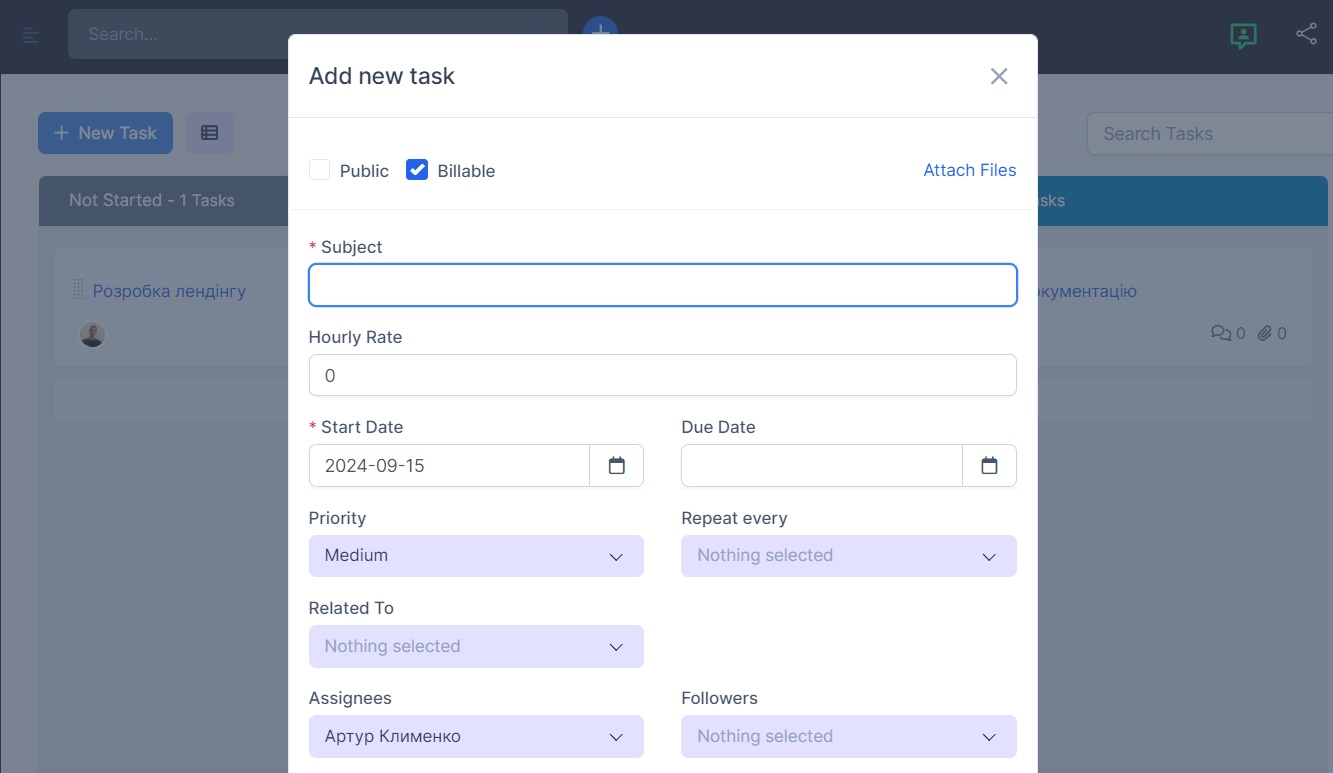Expand the Related To dropdown
The width and height of the screenshot is (1333, 773).
476,647
